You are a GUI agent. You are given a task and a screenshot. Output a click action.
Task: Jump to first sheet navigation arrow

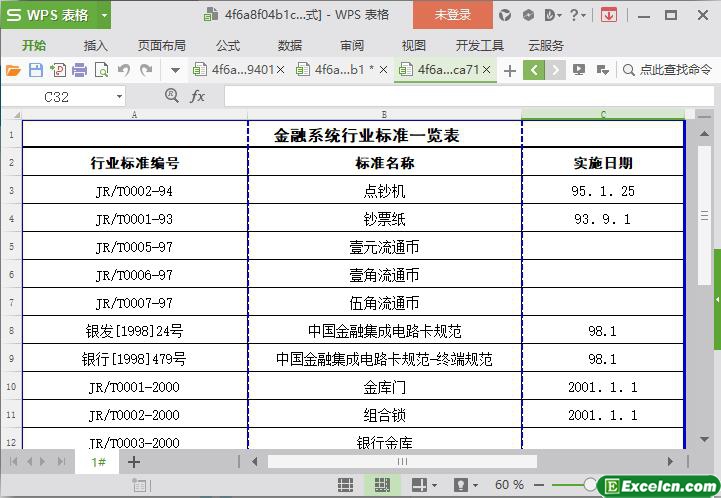point(13,461)
